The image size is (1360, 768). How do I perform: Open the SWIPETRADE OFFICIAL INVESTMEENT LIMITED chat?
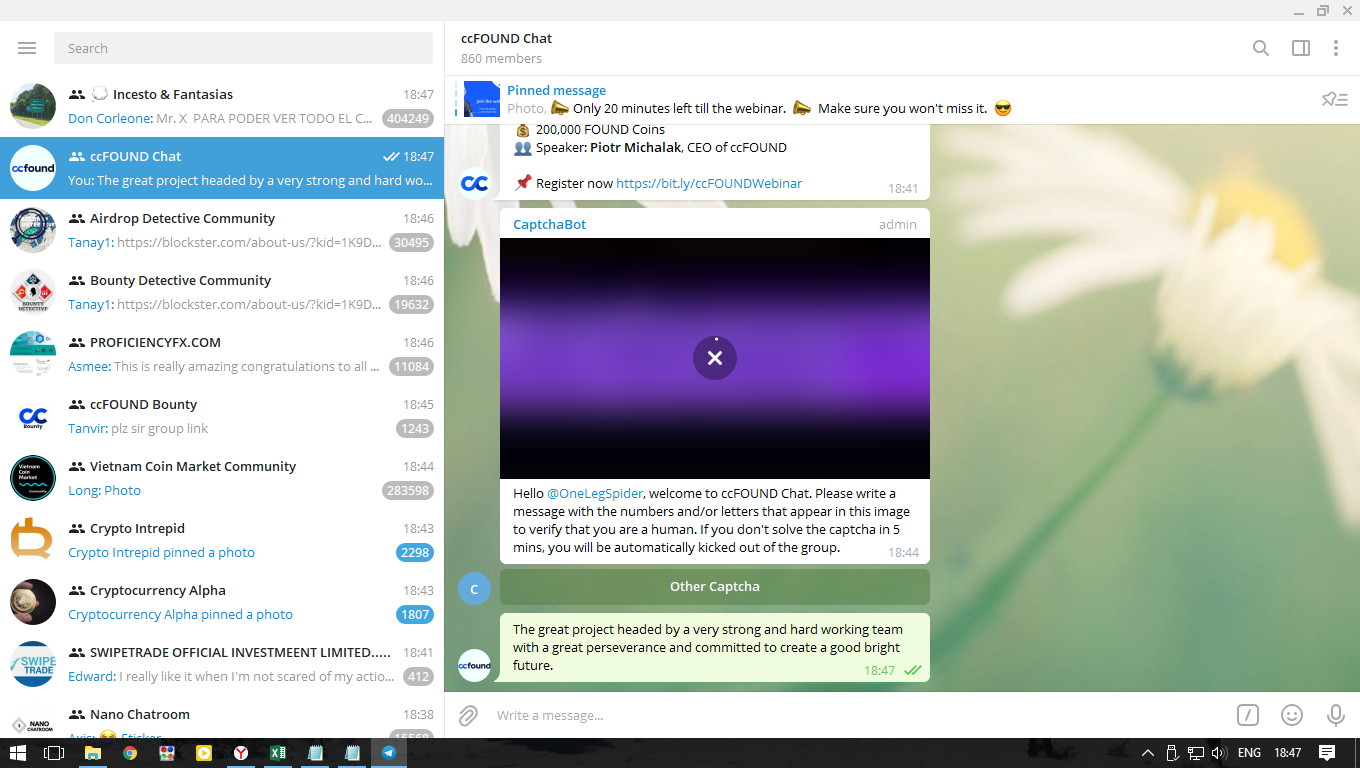pos(222,665)
